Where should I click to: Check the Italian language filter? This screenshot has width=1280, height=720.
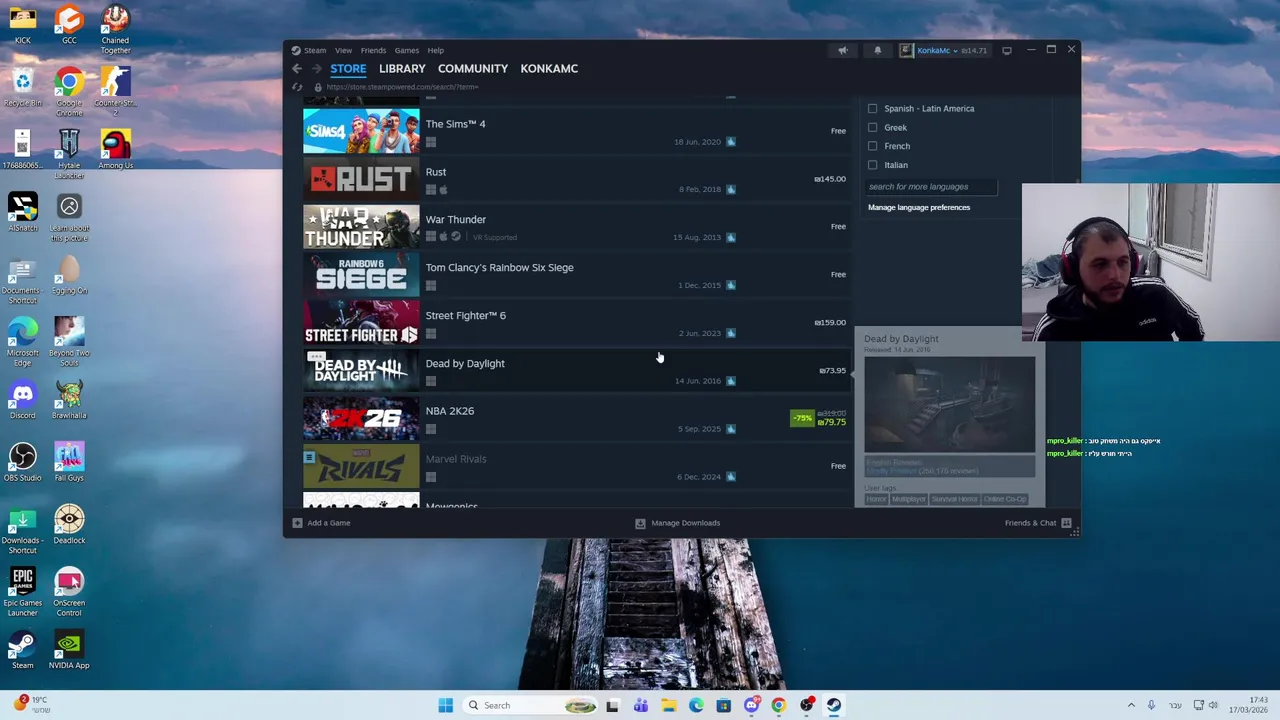coord(873,165)
